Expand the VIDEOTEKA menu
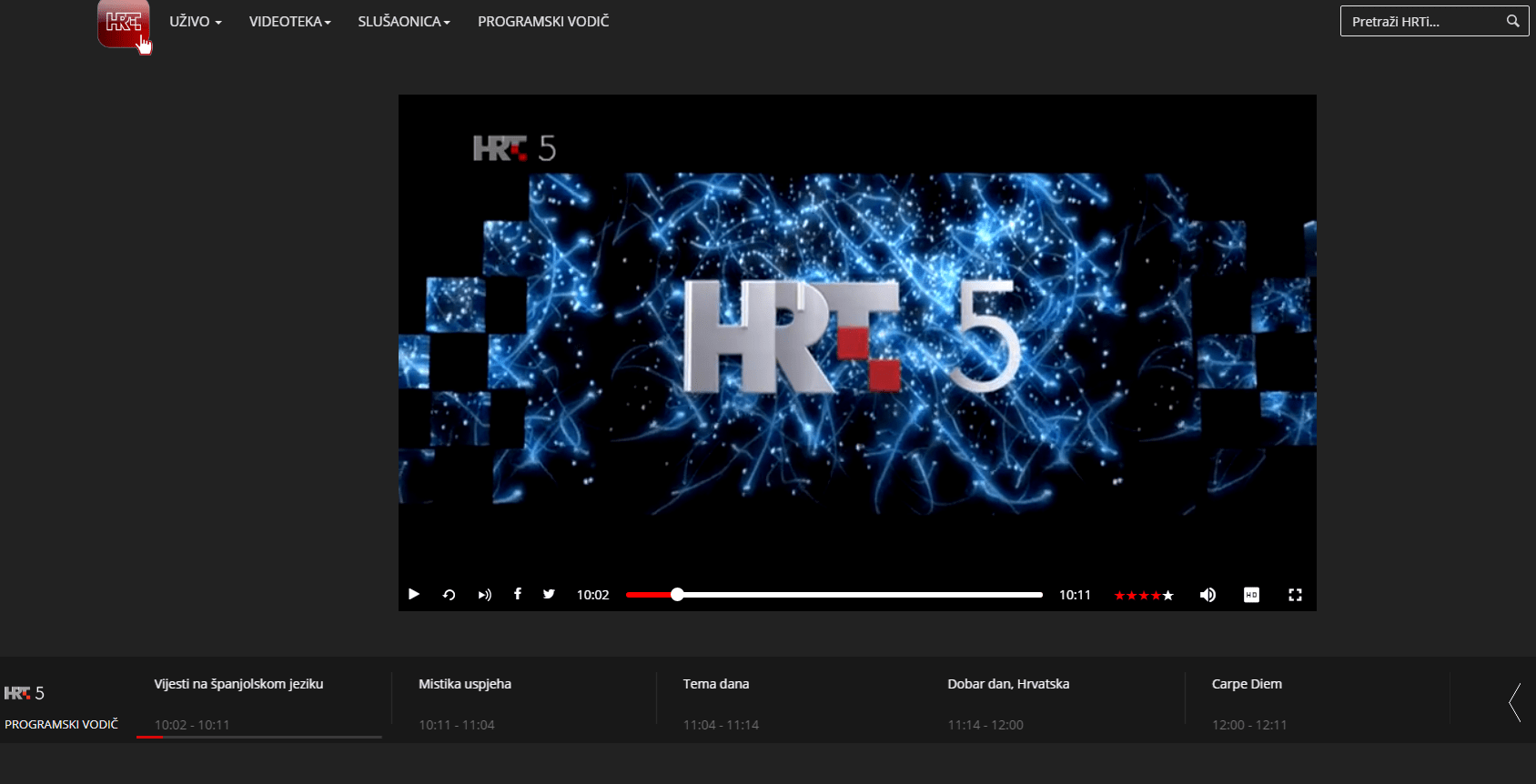 pyautogui.click(x=289, y=21)
